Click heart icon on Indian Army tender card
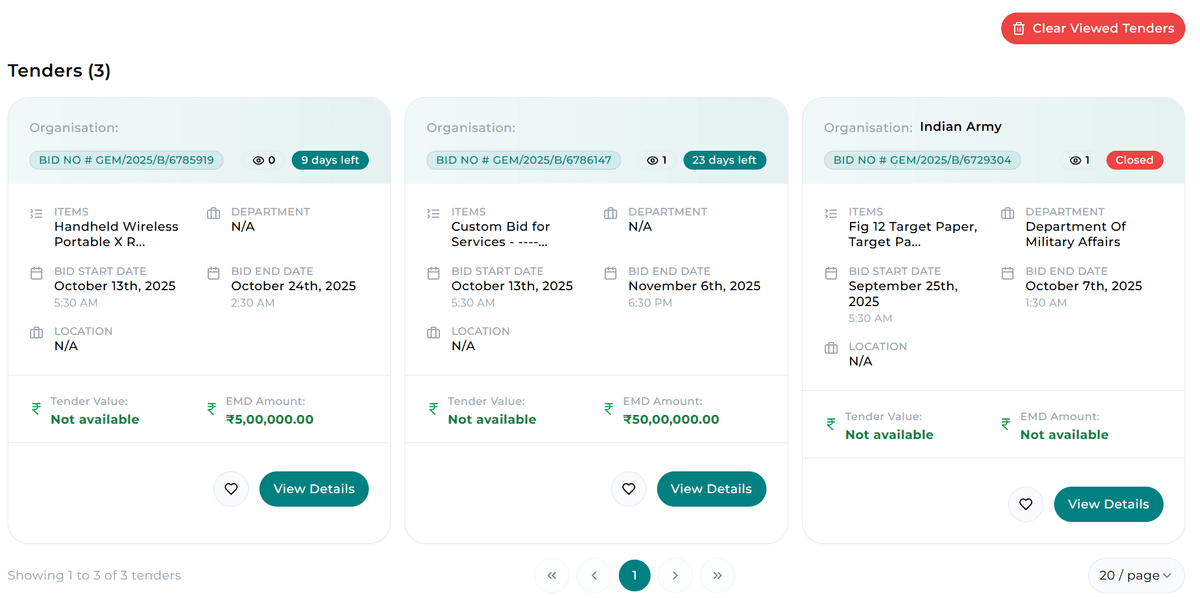This screenshot has height=598, width=1200. click(1025, 504)
